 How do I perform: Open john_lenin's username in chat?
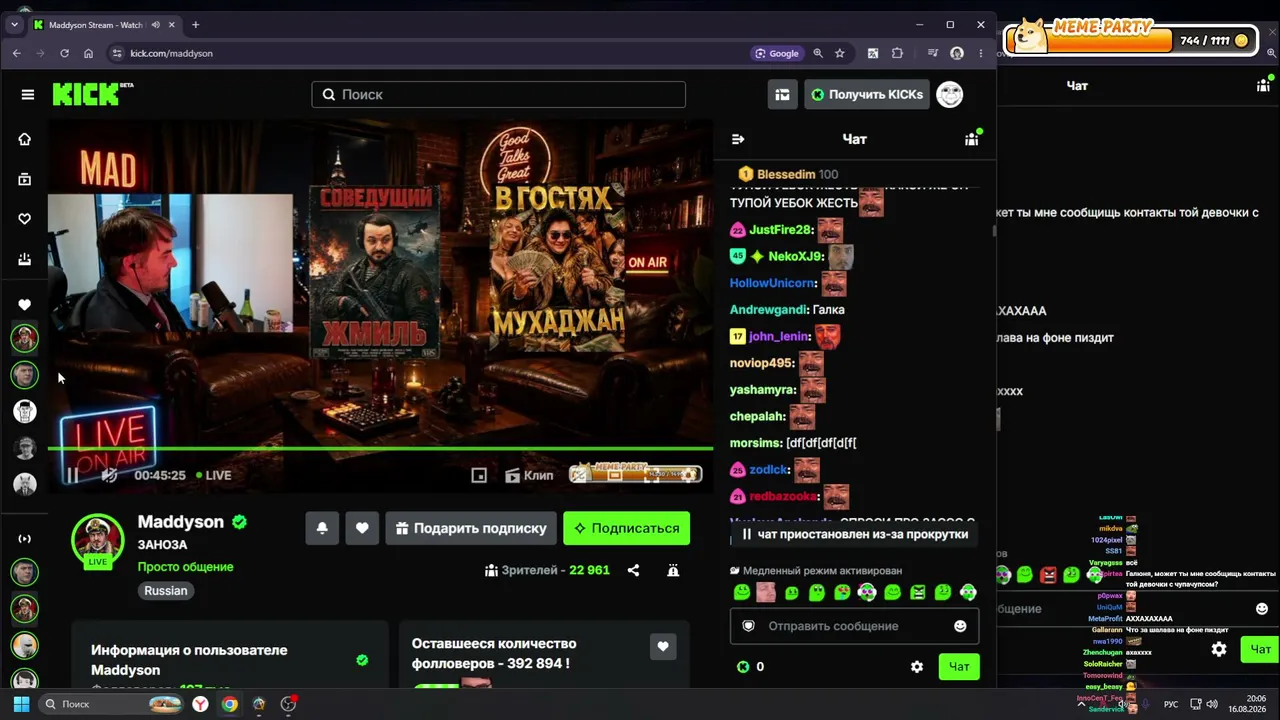point(779,337)
